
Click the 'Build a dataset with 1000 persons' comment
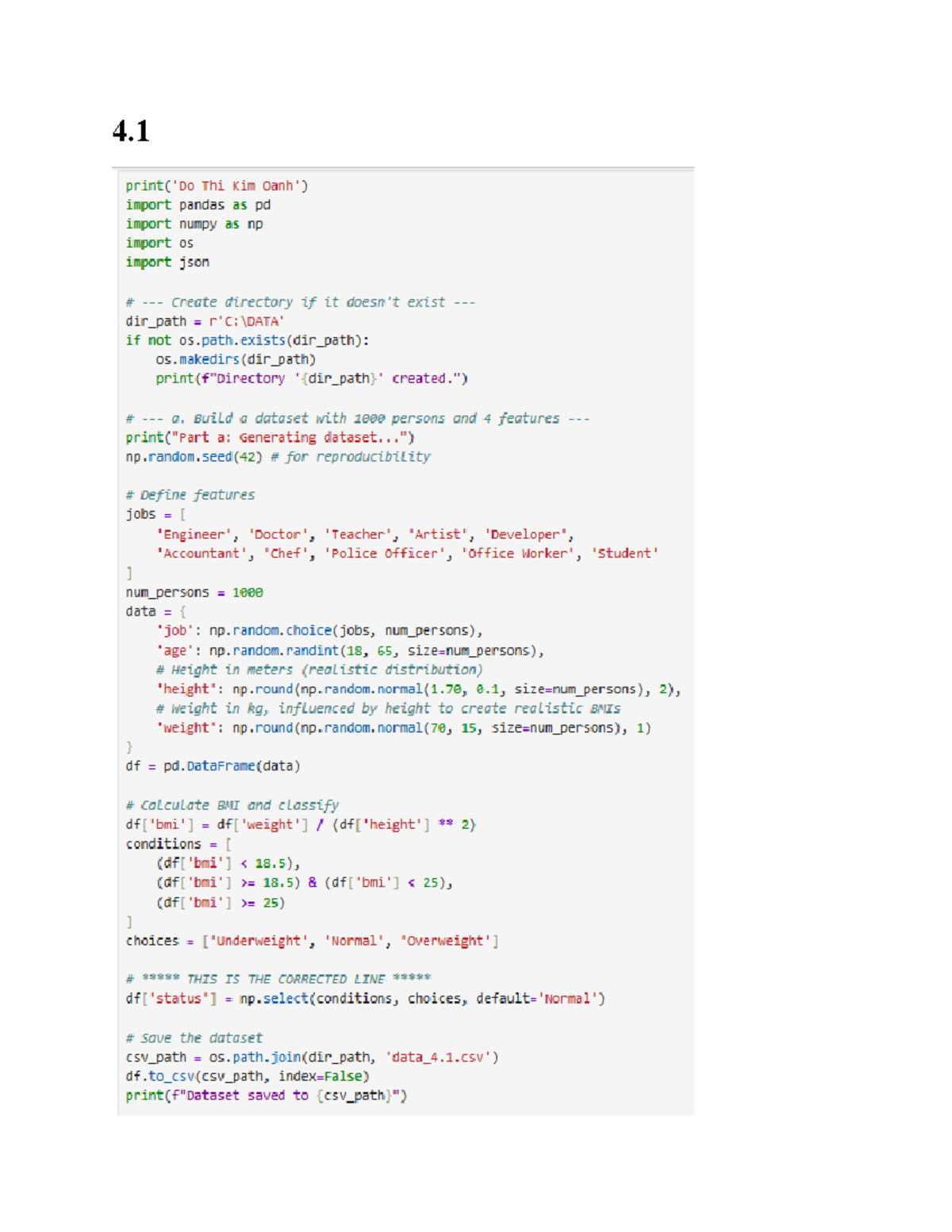358,418
